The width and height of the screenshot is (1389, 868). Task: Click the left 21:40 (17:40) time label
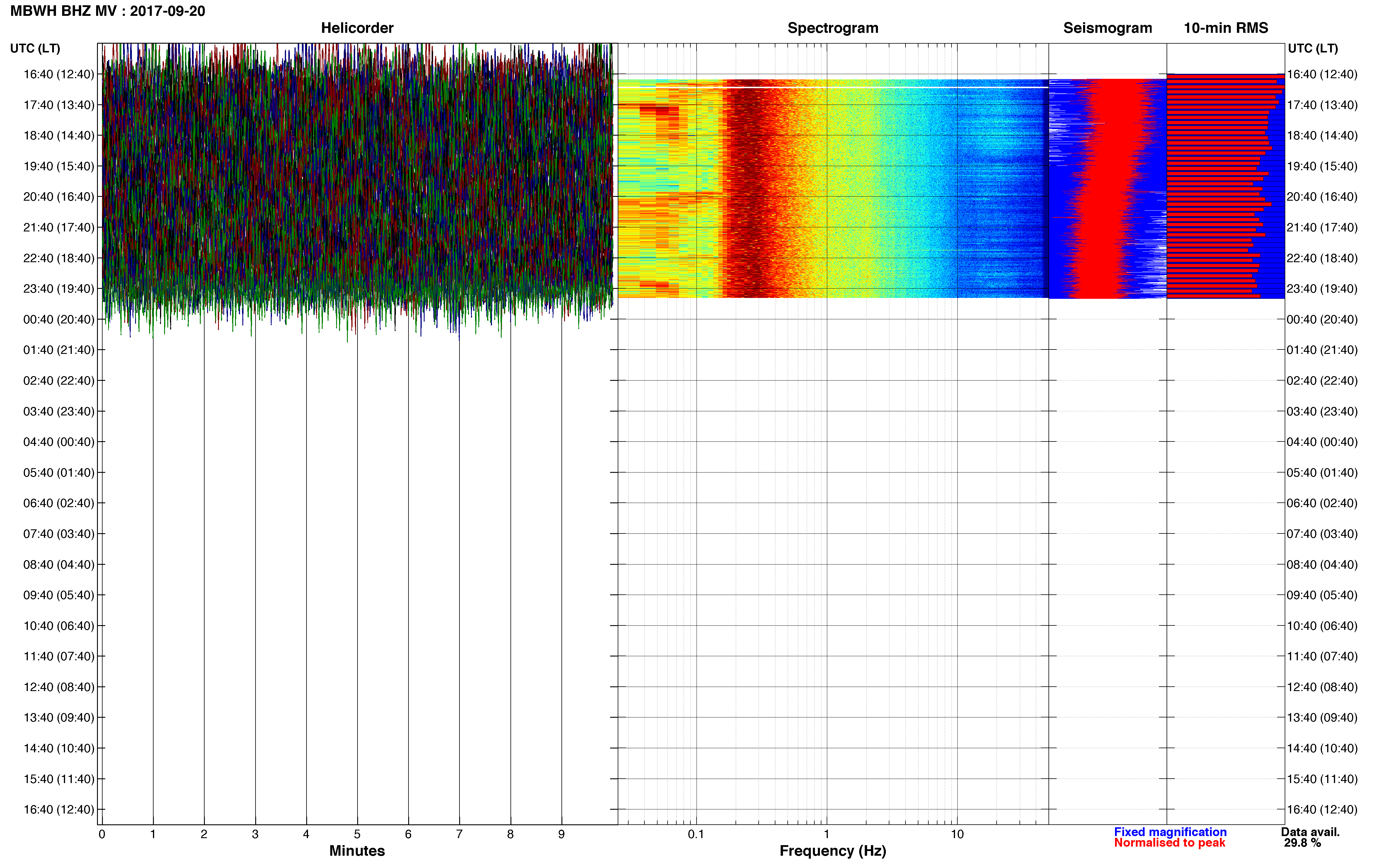tap(59, 227)
